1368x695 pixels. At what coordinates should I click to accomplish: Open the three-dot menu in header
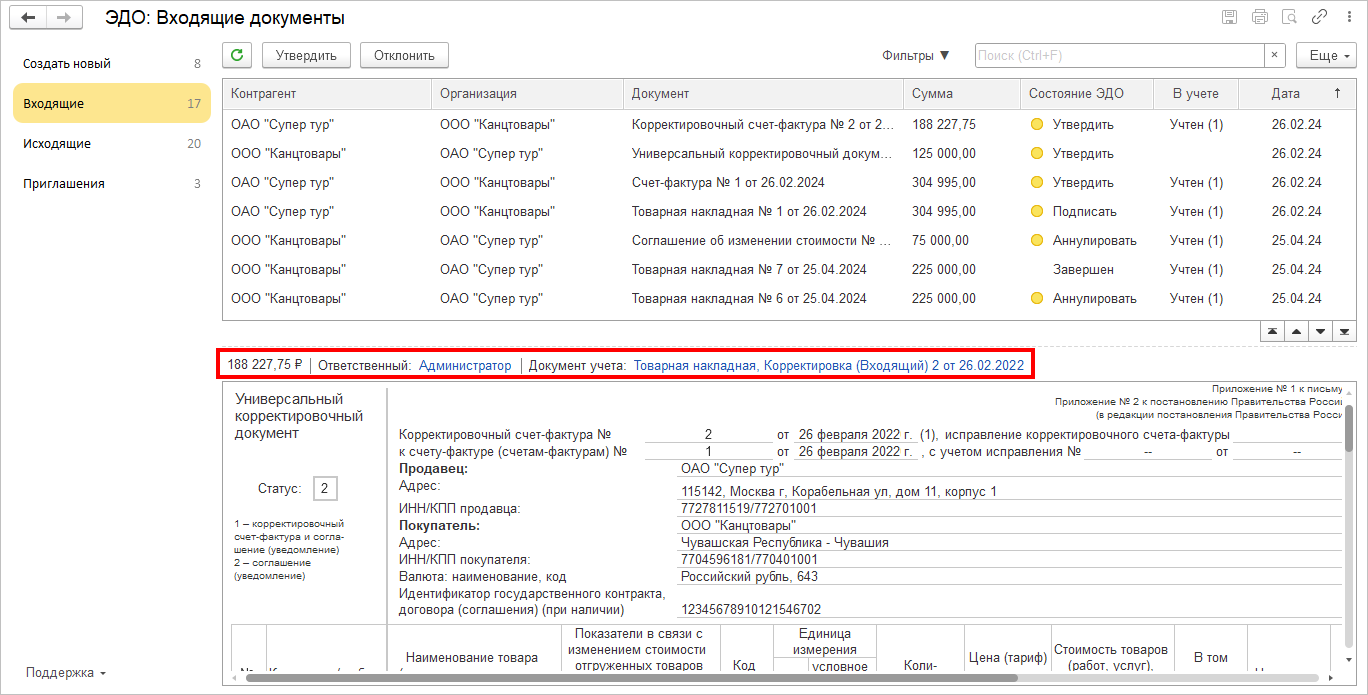(1346, 17)
